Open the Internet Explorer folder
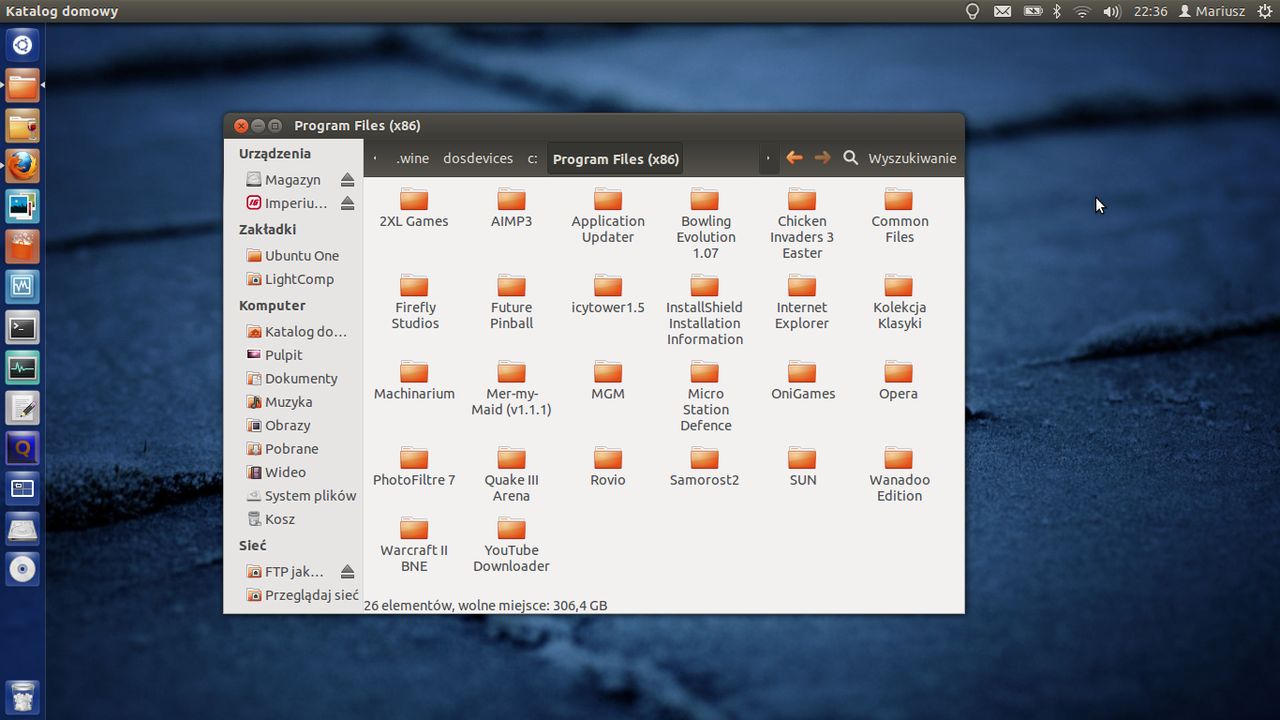Image resolution: width=1280 pixels, height=720 pixels. click(802, 301)
